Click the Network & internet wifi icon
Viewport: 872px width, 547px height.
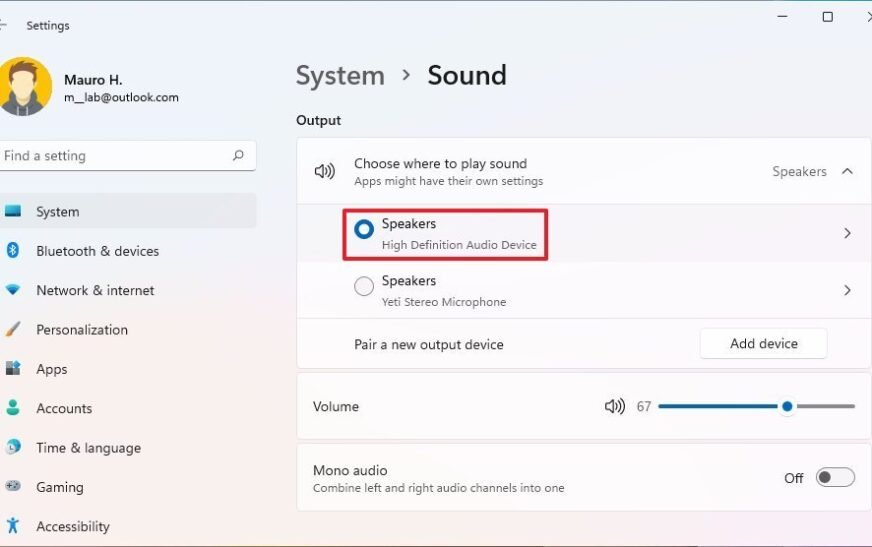point(13,290)
